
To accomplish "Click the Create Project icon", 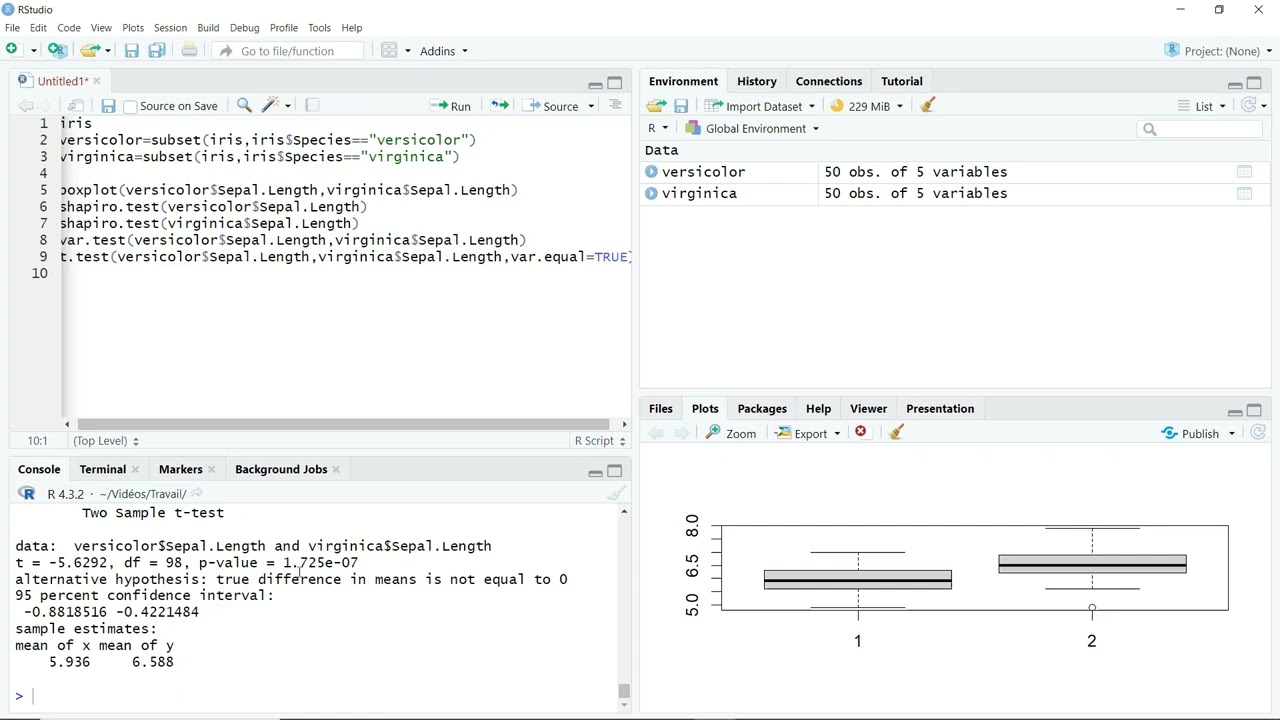I will [x=57, y=50].
